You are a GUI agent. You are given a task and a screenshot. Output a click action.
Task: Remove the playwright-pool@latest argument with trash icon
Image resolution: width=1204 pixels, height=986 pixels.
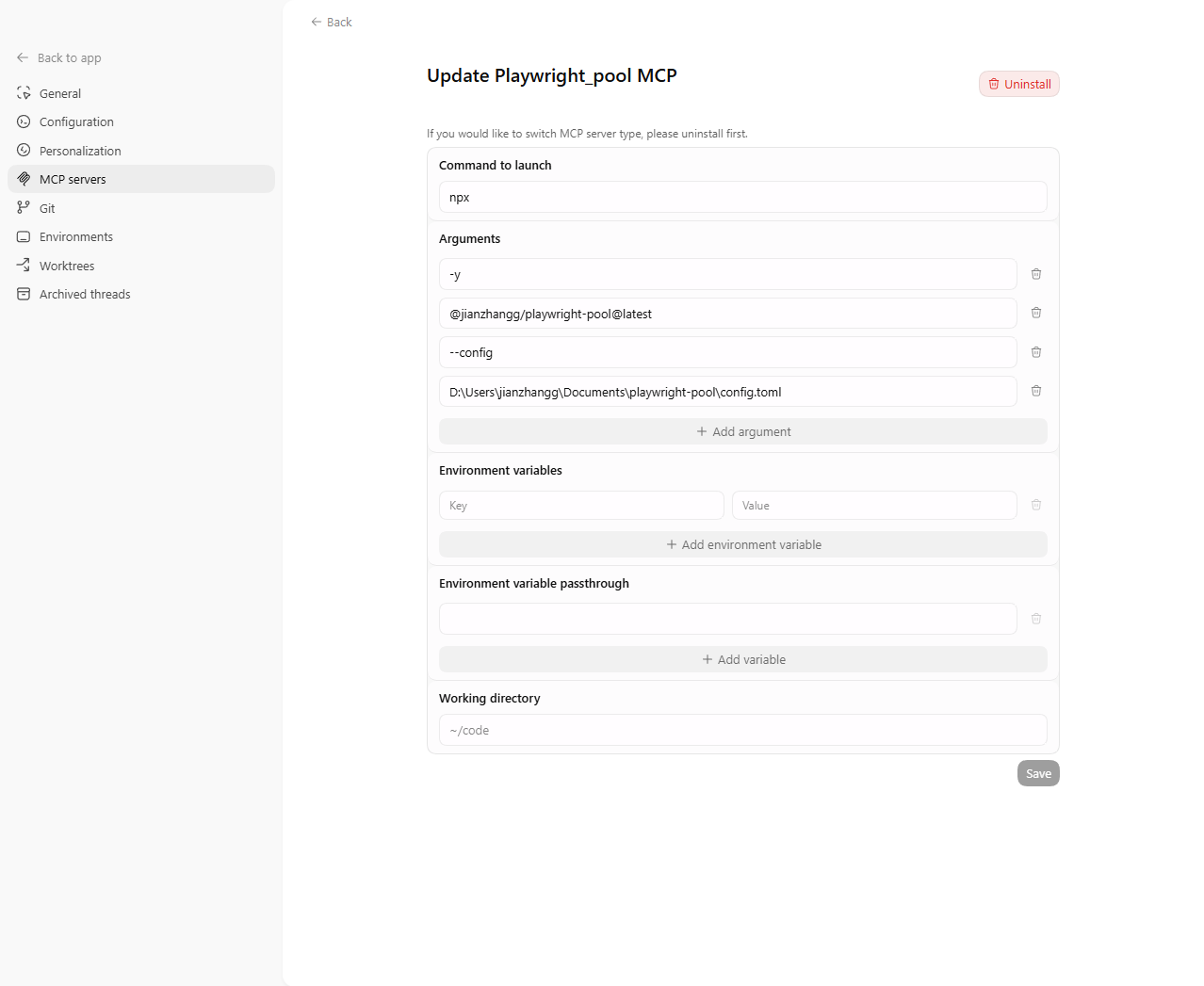pyautogui.click(x=1035, y=313)
